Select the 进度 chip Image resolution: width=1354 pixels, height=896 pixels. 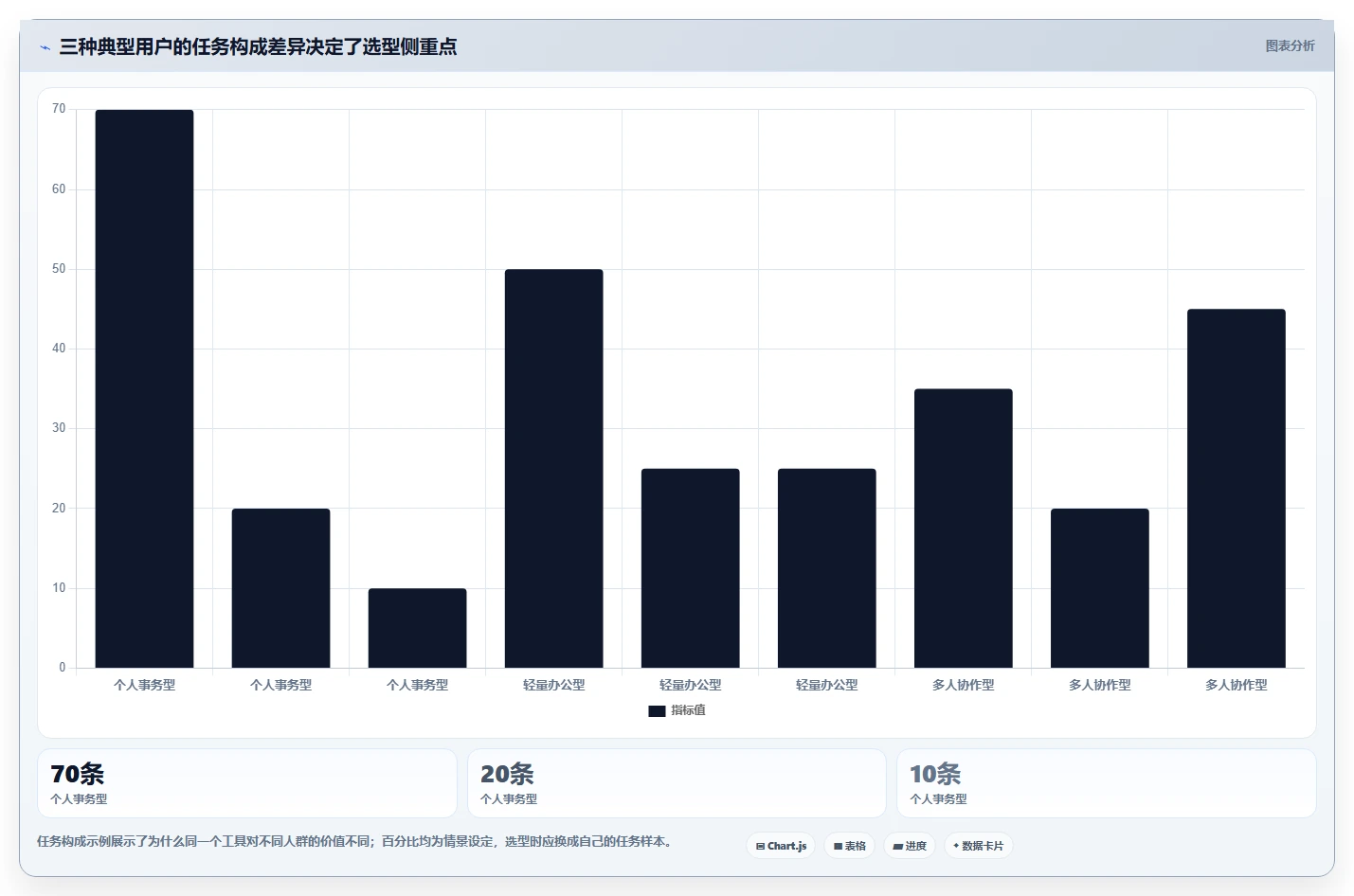(910, 846)
